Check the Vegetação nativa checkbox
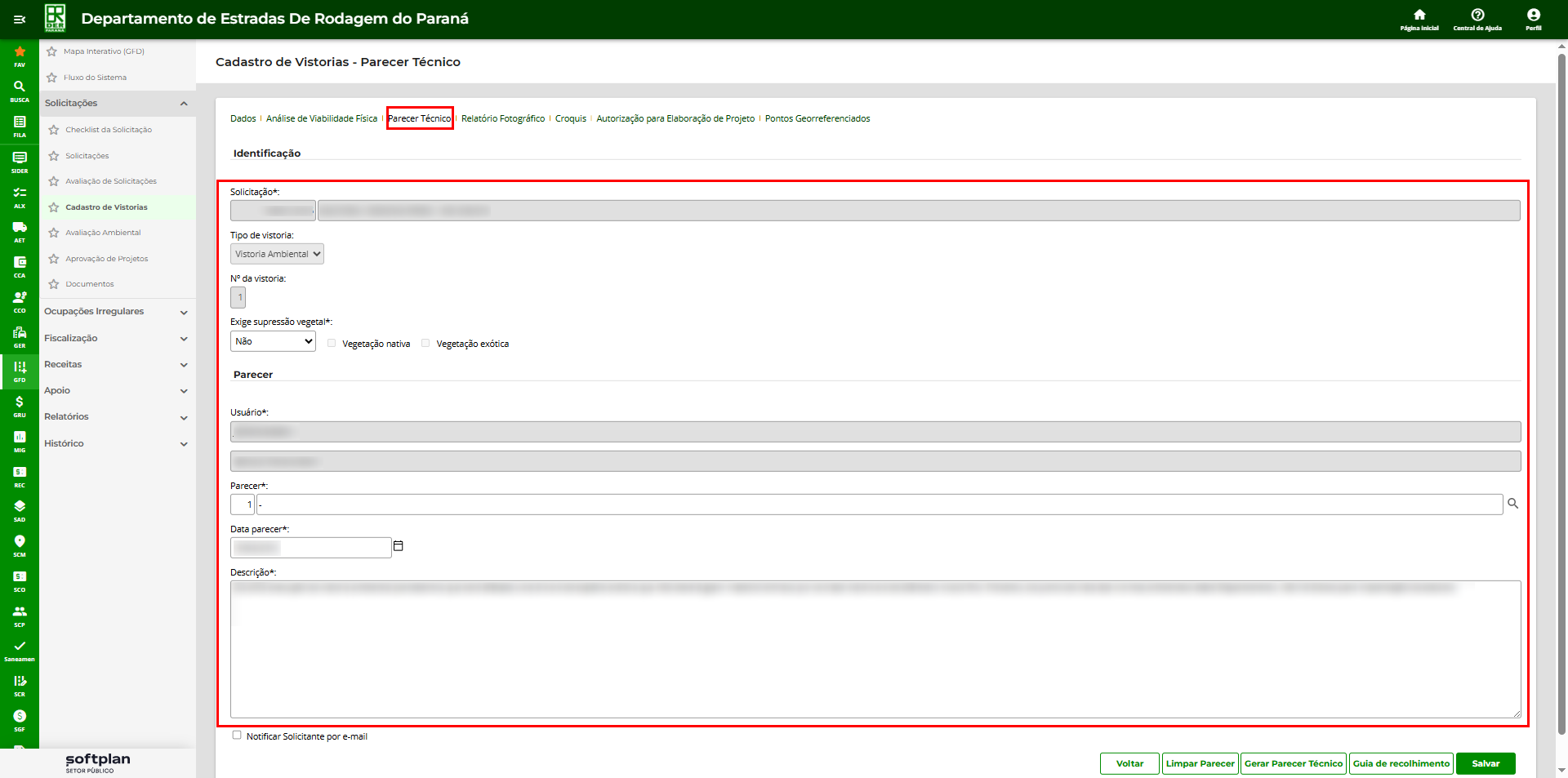The height and width of the screenshot is (778, 1568). 332,344
